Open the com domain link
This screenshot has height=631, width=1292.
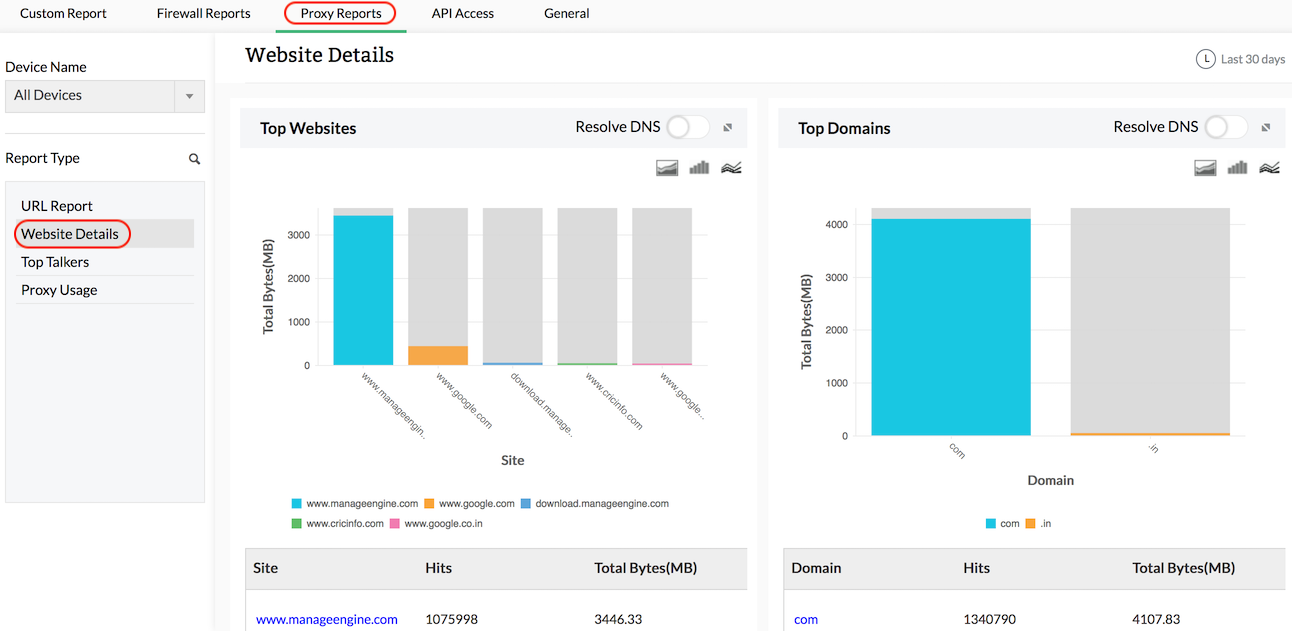pos(806,619)
